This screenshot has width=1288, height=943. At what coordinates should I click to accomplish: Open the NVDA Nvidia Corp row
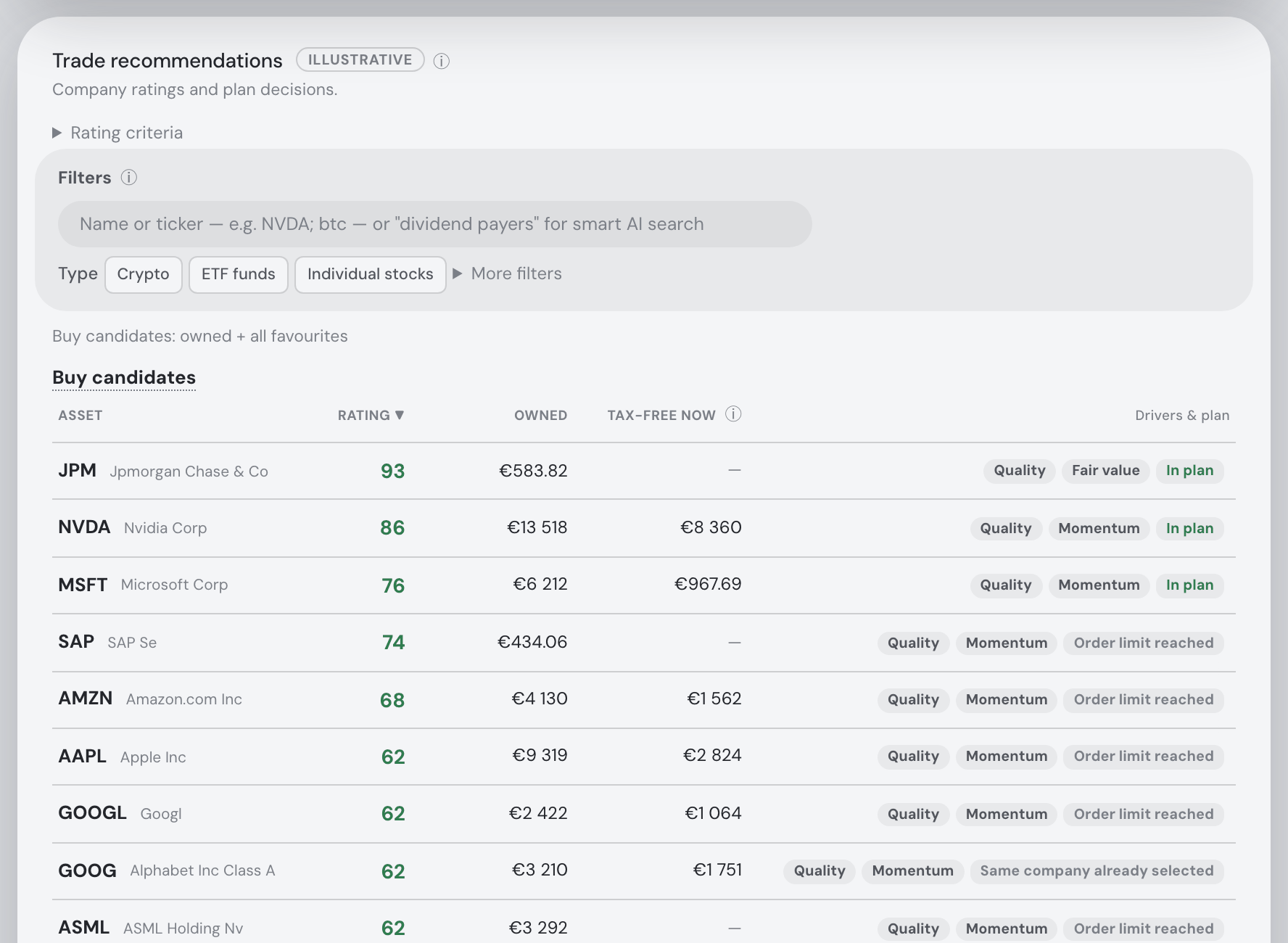pos(644,528)
